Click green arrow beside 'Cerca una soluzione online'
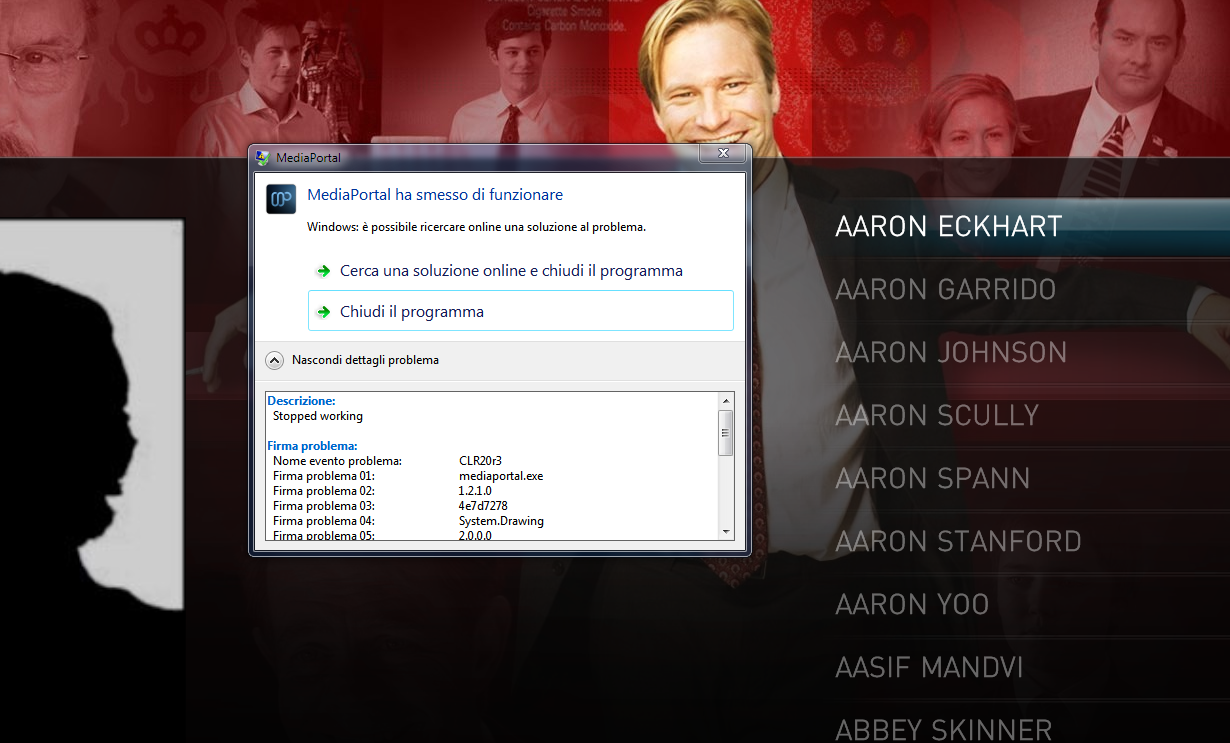 (323, 271)
